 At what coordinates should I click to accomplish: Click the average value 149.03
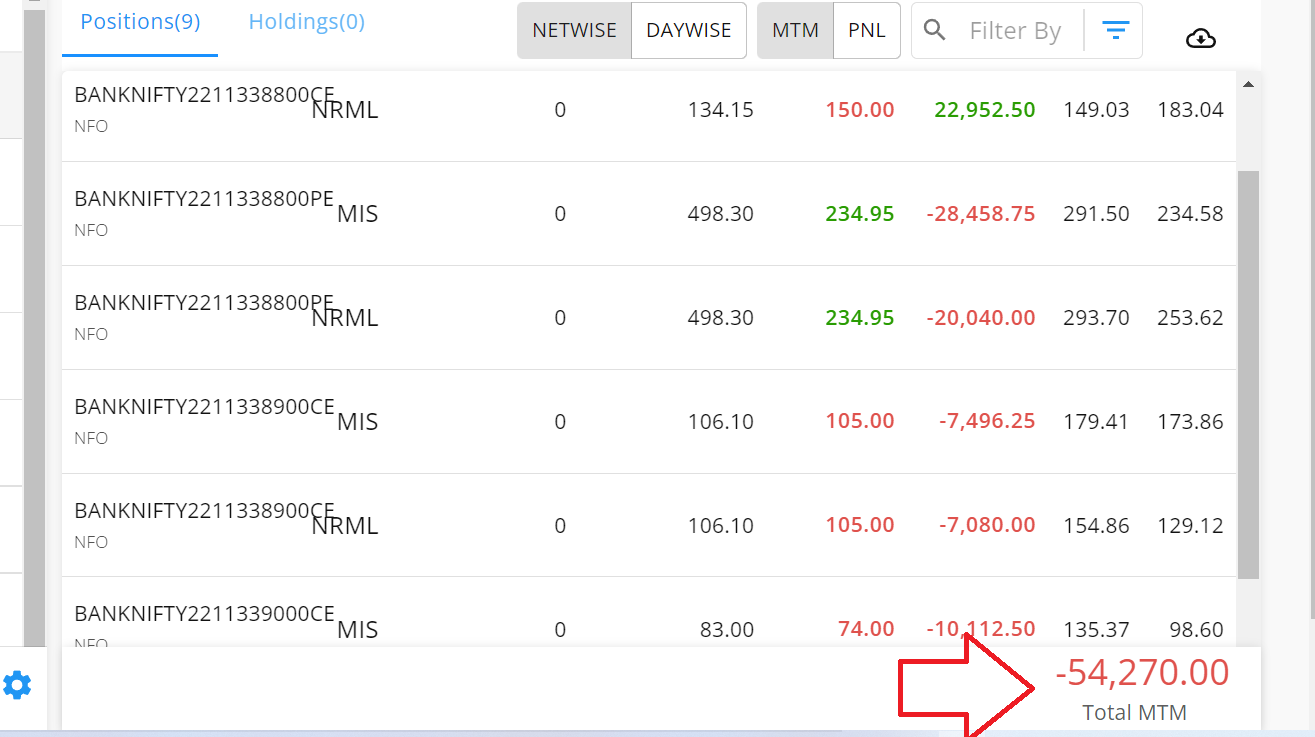click(x=1097, y=110)
